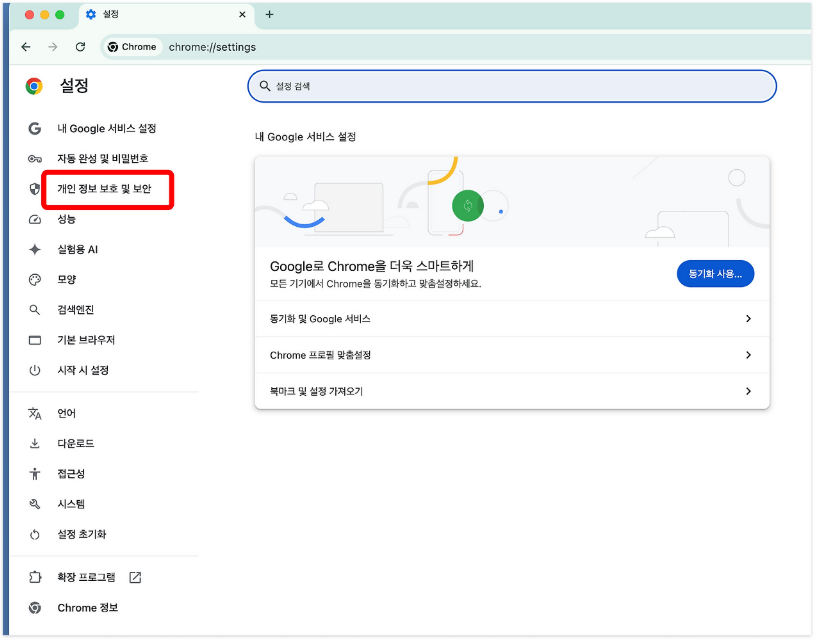Viewport: 819px width, 641px height.
Task: Expand the Chrome 프로필 맞춤설정 chevron
Action: pos(748,355)
